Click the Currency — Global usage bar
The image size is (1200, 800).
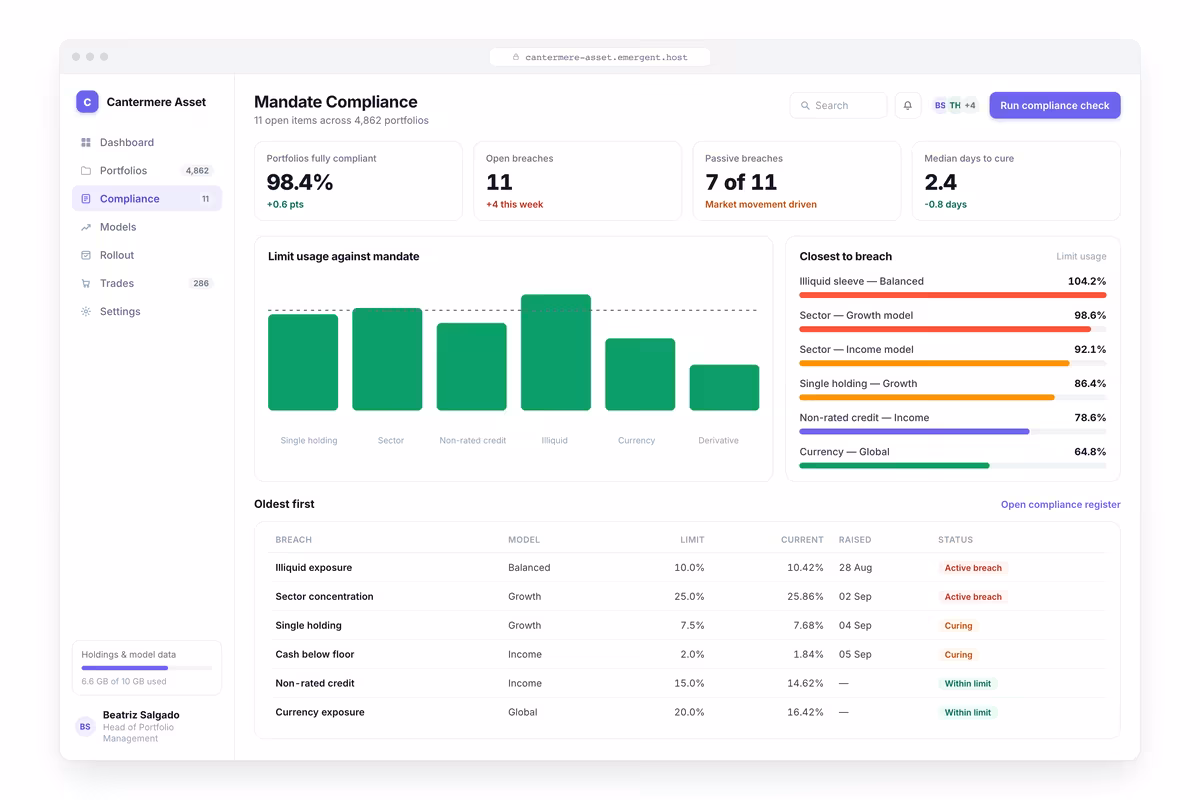(953, 465)
